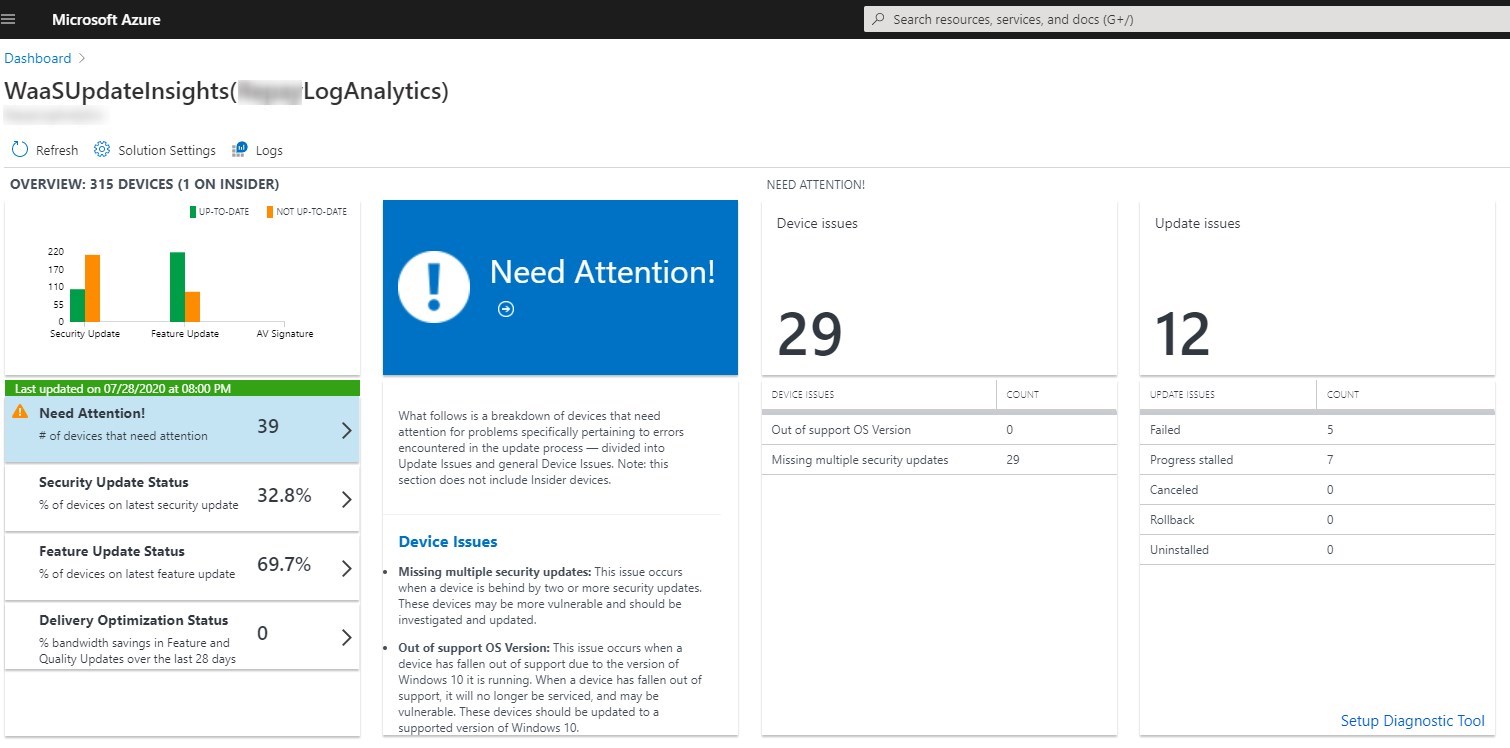Click the Last updated green status bar
1510x748 pixels.
coord(182,388)
